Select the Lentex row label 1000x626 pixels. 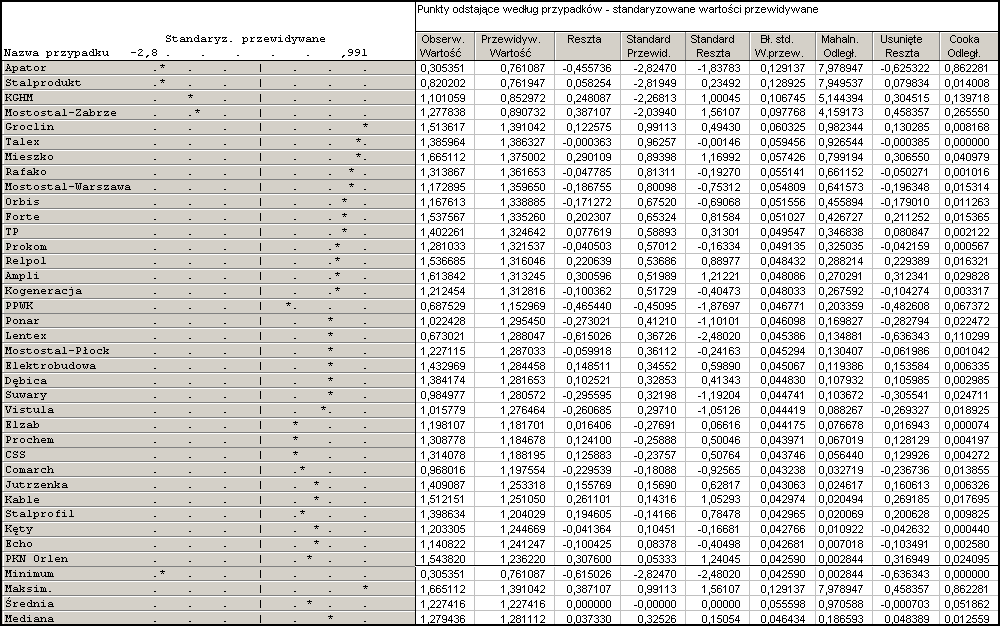[x=26, y=336]
